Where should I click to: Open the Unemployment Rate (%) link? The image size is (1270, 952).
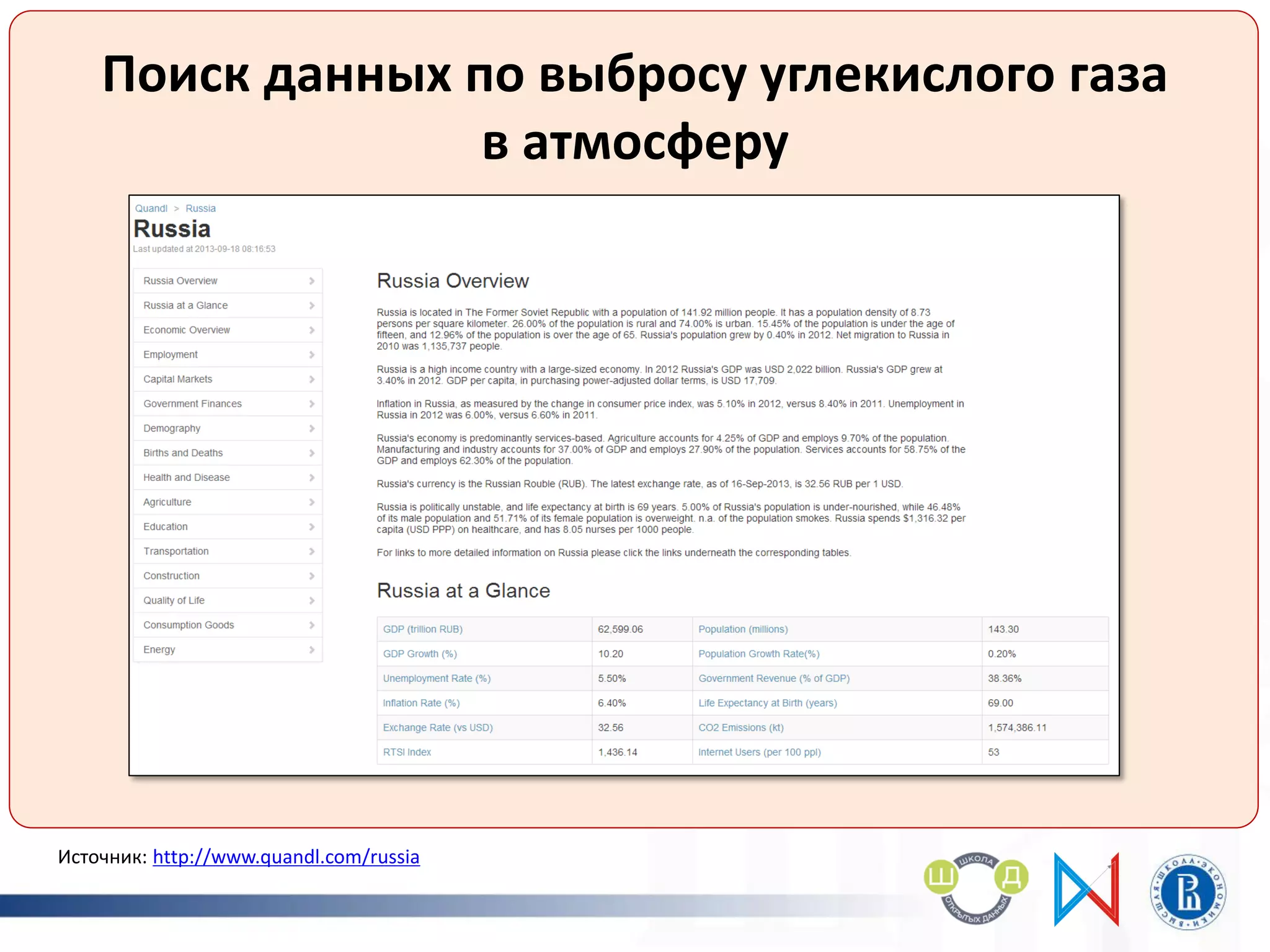[437, 678]
